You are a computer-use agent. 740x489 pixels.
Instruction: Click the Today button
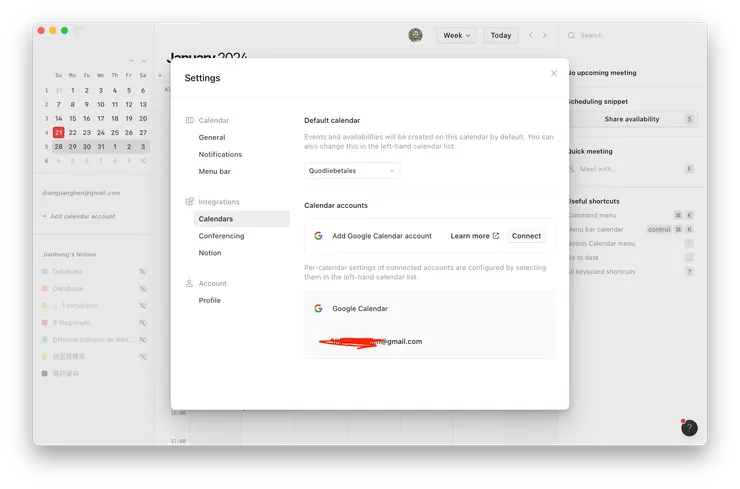point(500,35)
